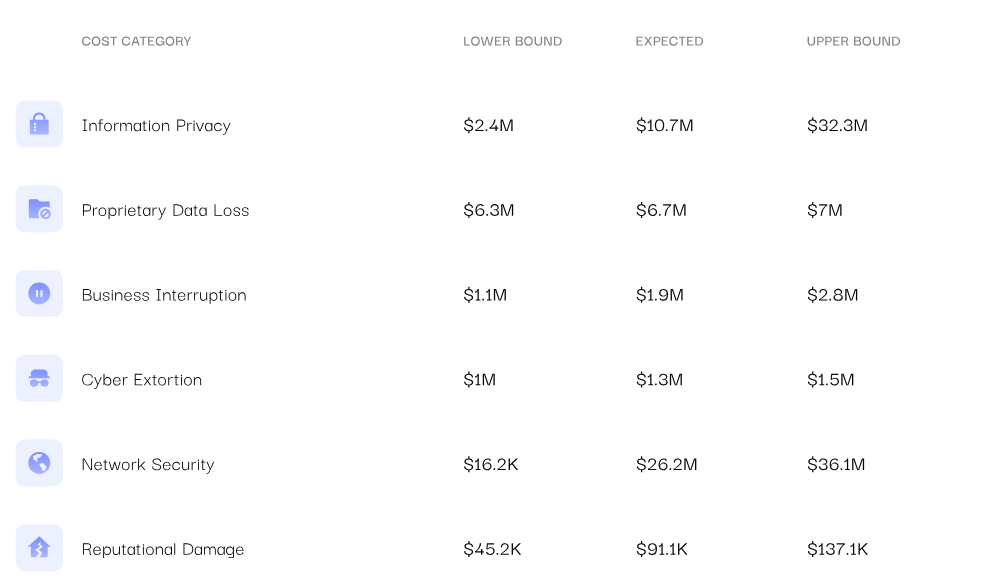Sort by the Cost Category column header
The width and height of the screenshot is (1000, 587).
click(x=136, y=41)
